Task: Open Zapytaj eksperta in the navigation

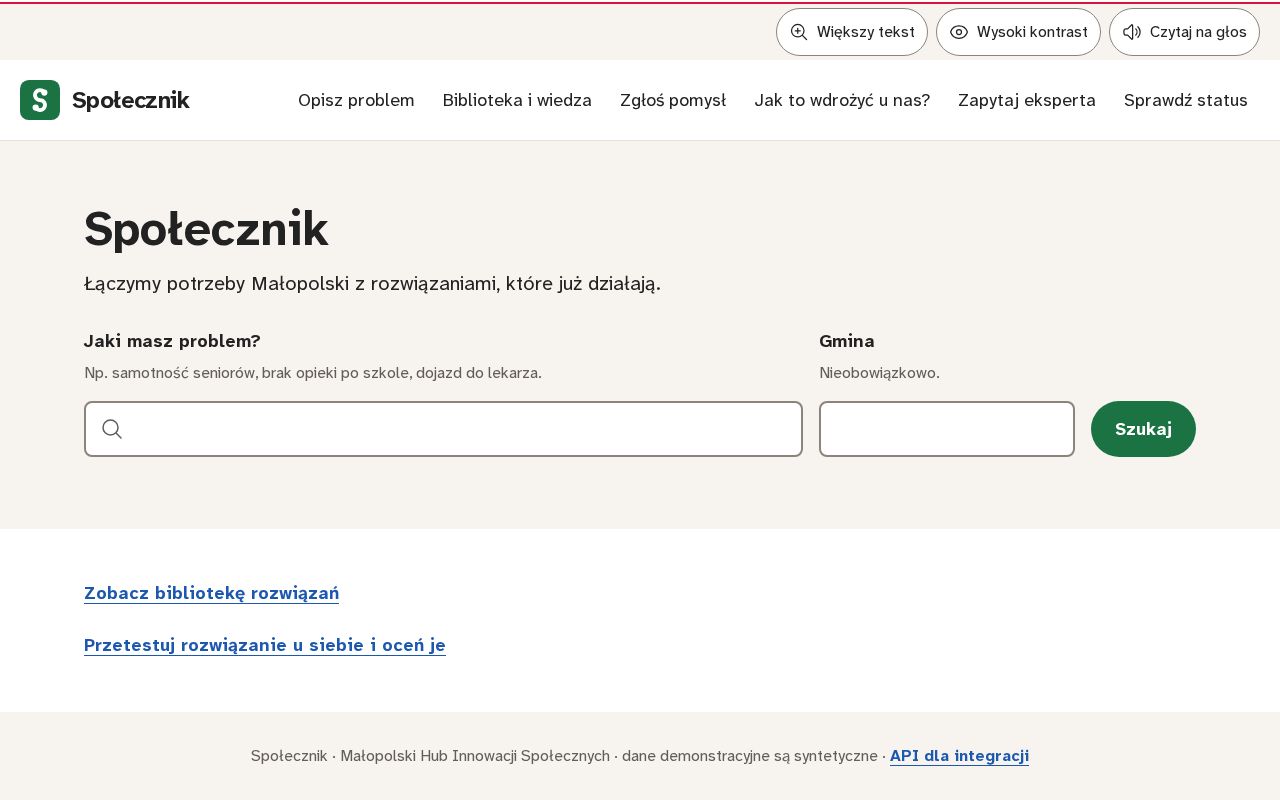Action: point(1027,100)
